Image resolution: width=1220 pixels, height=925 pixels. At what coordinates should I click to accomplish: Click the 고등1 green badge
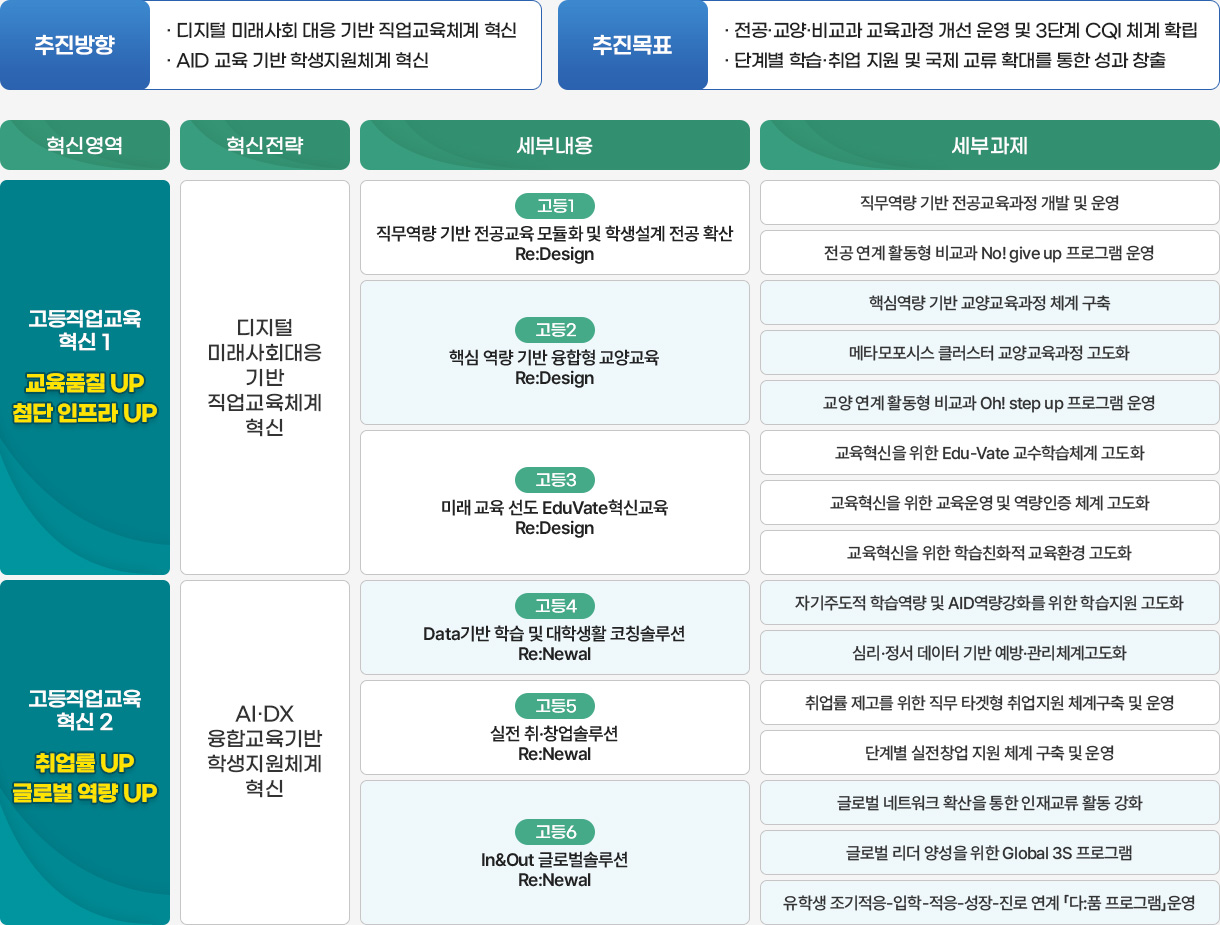click(x=555, y=206)
